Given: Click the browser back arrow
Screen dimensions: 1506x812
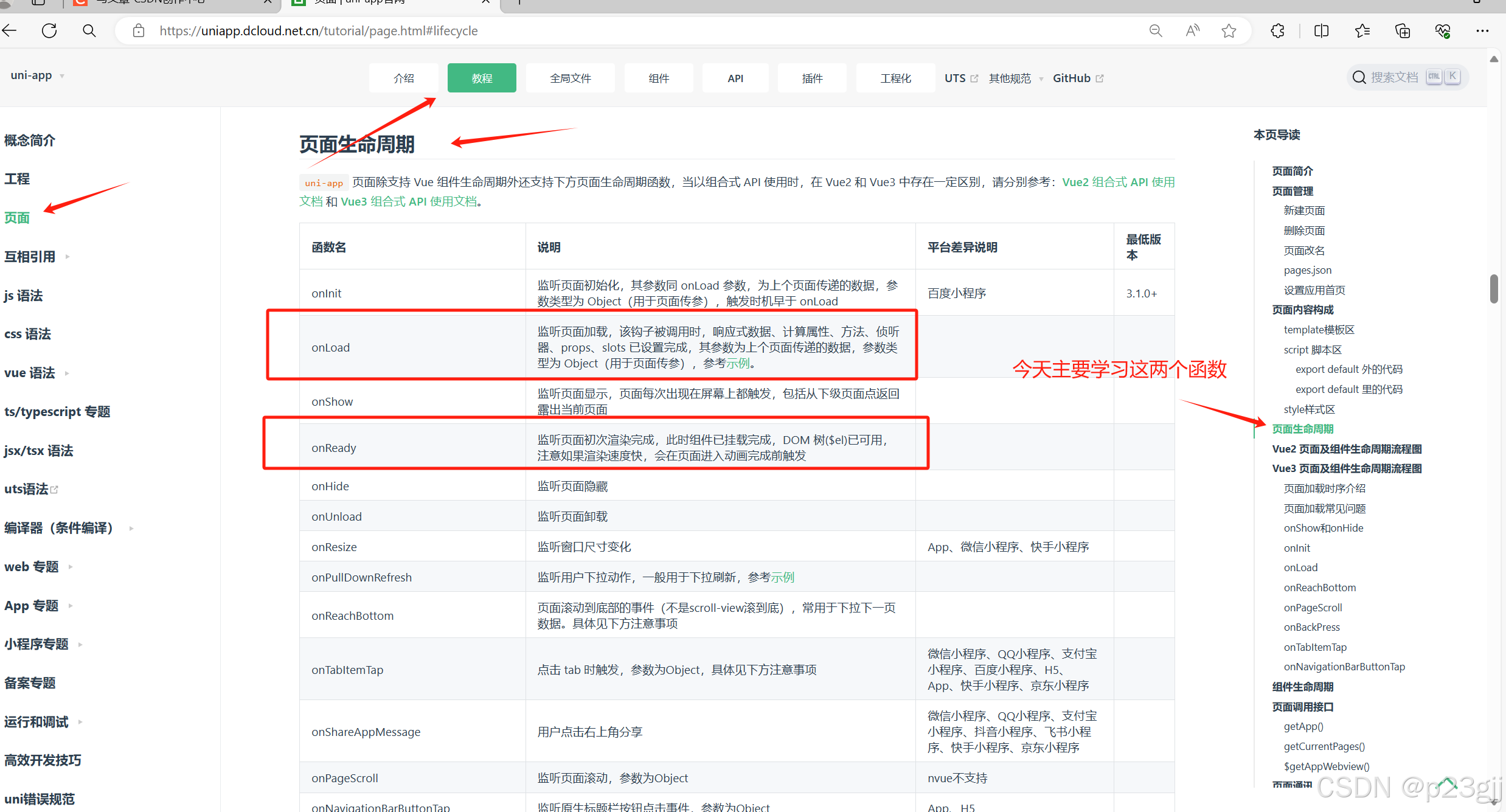Looking at the screenshot, I should tap(10, 30).
